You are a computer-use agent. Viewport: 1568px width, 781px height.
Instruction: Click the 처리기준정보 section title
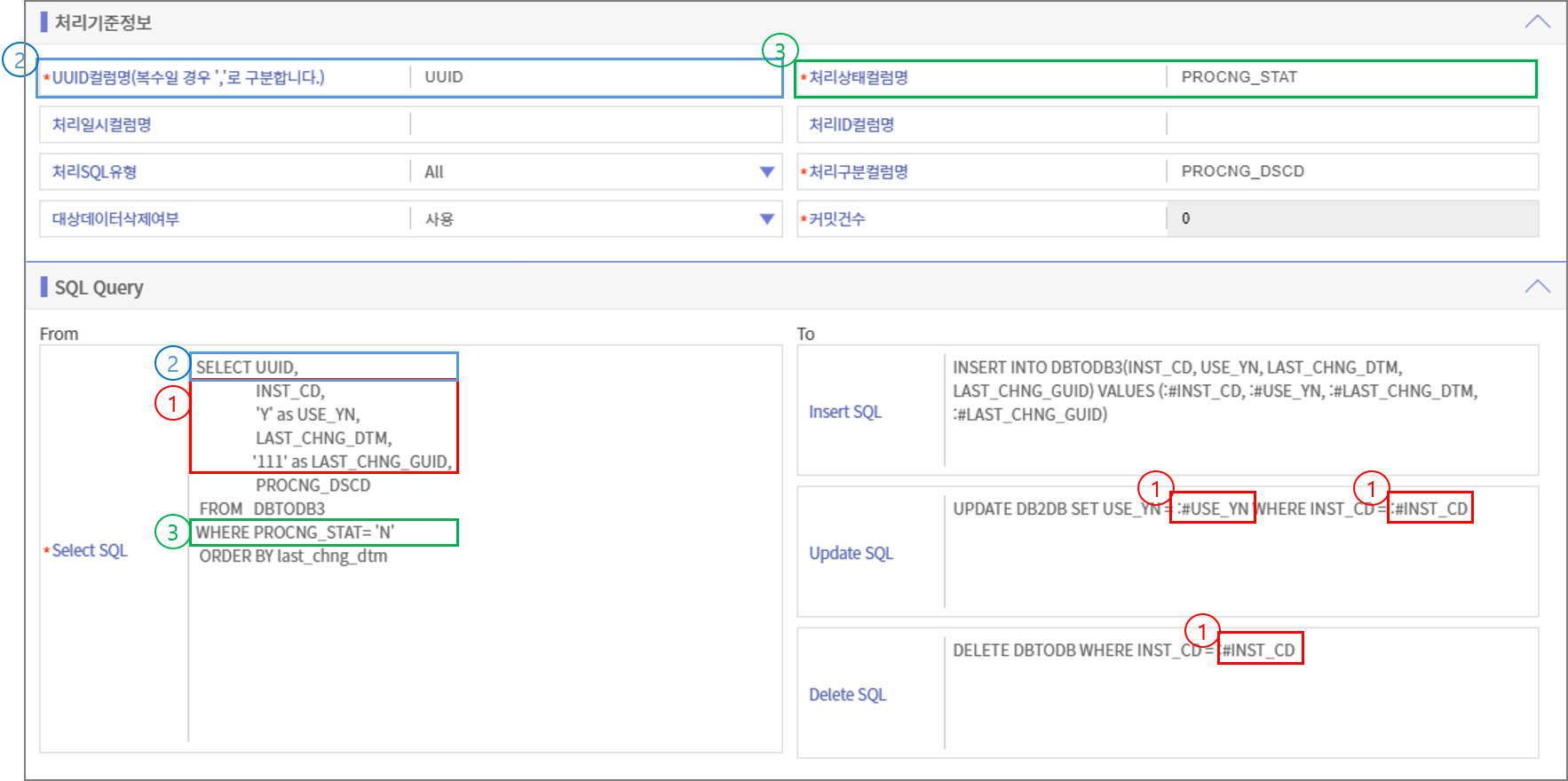pyautogui.click(x=103, y=22)
